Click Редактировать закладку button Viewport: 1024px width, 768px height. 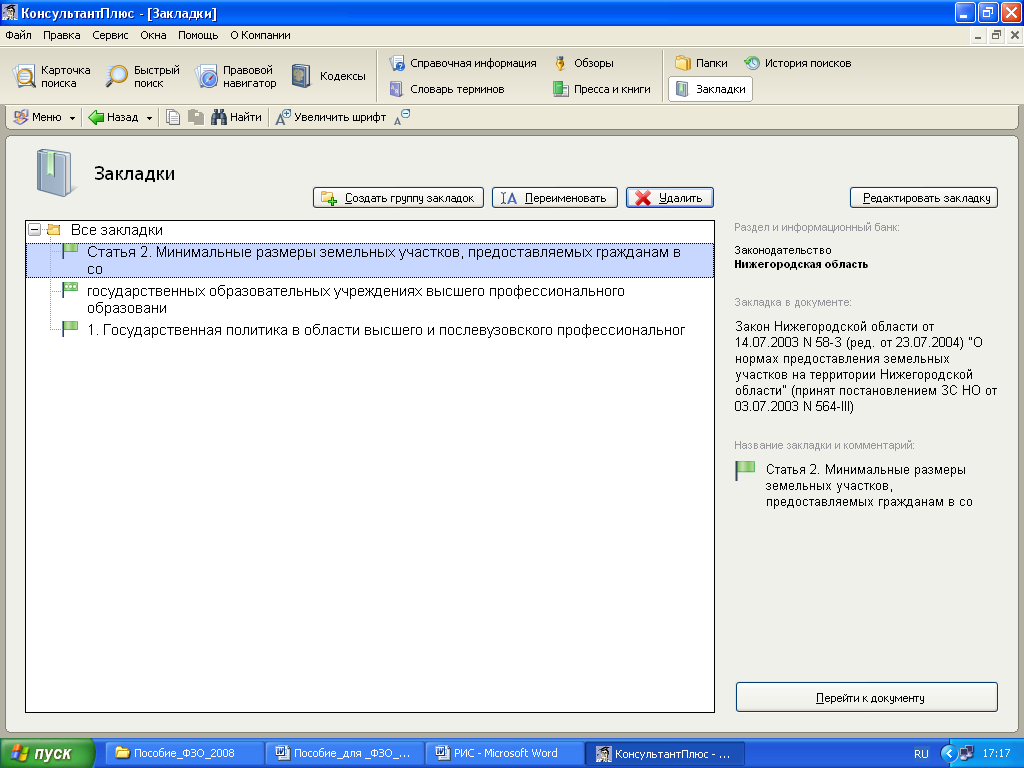[x=923, y=198]
